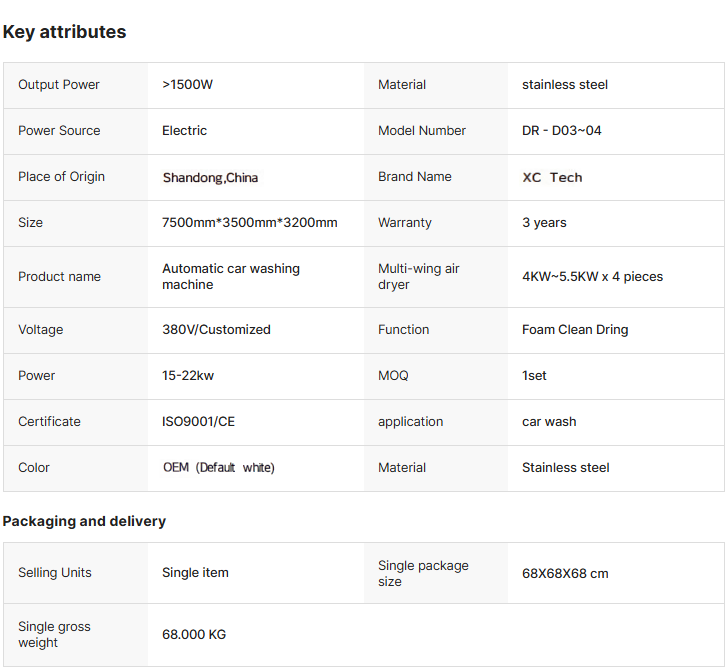Select the Automatic car washing machine text

[x=231, y=277]
